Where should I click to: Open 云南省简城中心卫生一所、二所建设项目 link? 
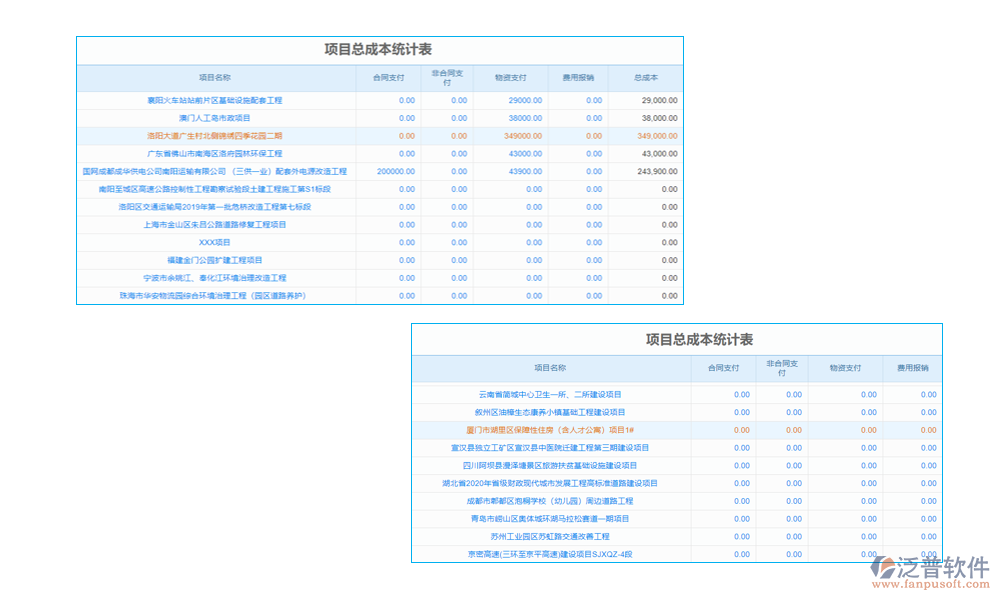pos(550,394)
